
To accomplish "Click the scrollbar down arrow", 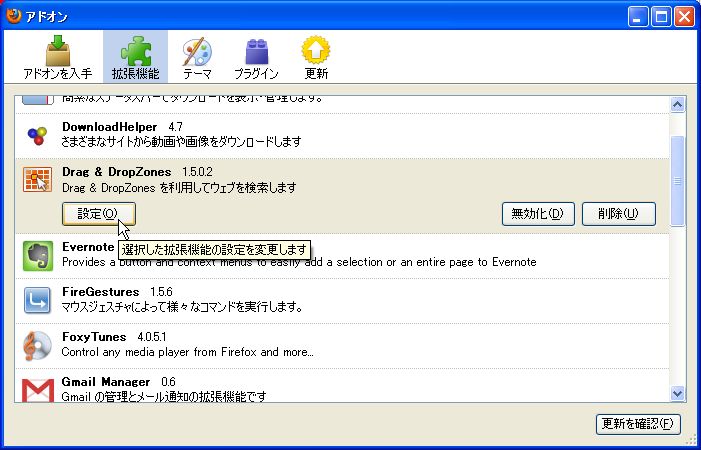I will (x=677, y=393).
